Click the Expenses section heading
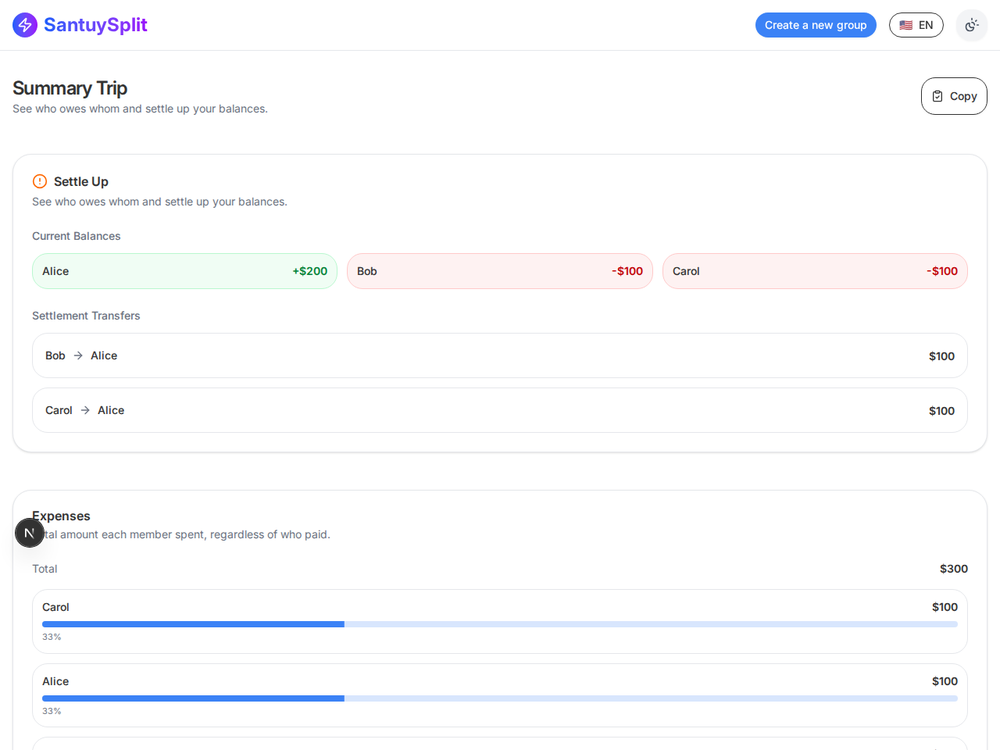The image size is (1000, 750). (x=61, y=516)
